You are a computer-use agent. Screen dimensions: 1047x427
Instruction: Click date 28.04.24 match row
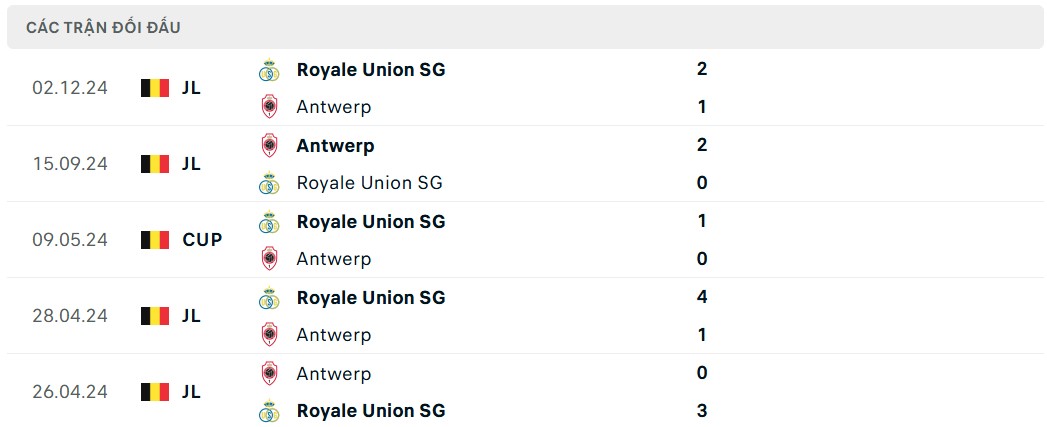pyautogui.click(x=70, y=316)
